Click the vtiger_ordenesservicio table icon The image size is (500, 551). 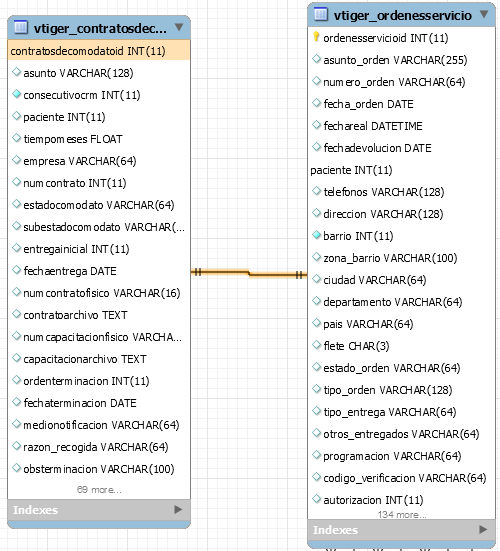click(321, 14)
